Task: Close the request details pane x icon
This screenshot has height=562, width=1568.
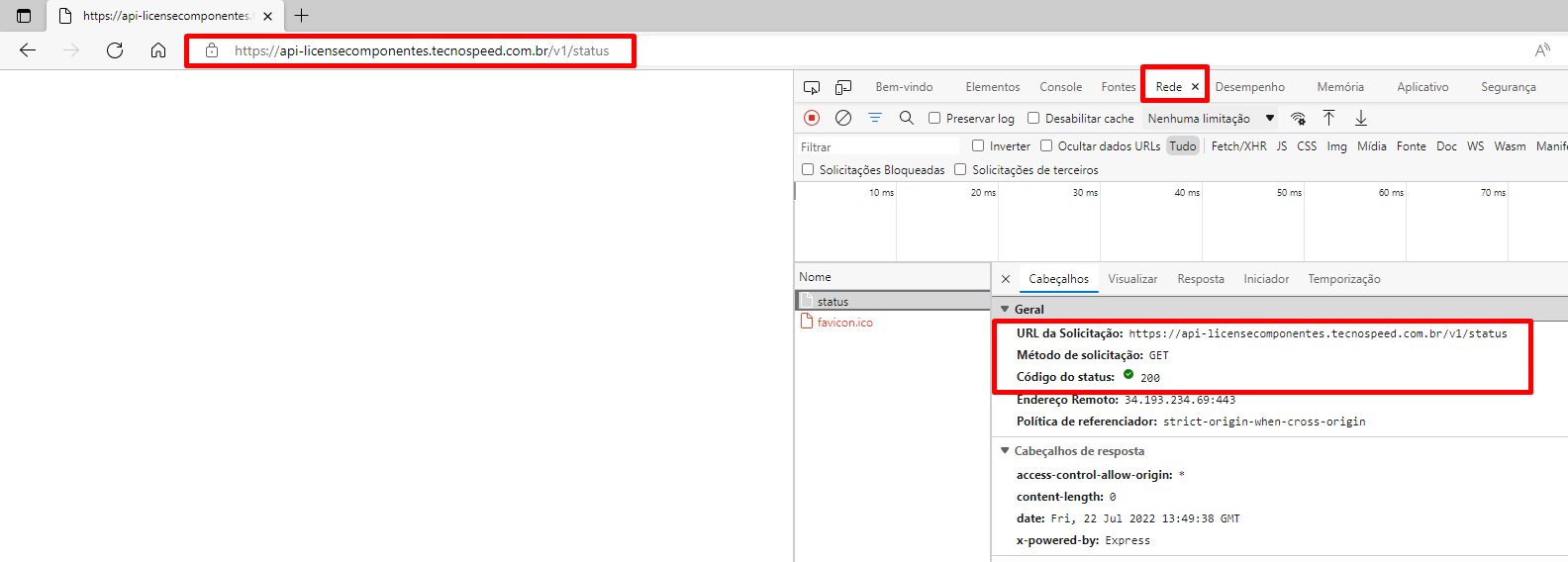Action: click(1006, 279)
